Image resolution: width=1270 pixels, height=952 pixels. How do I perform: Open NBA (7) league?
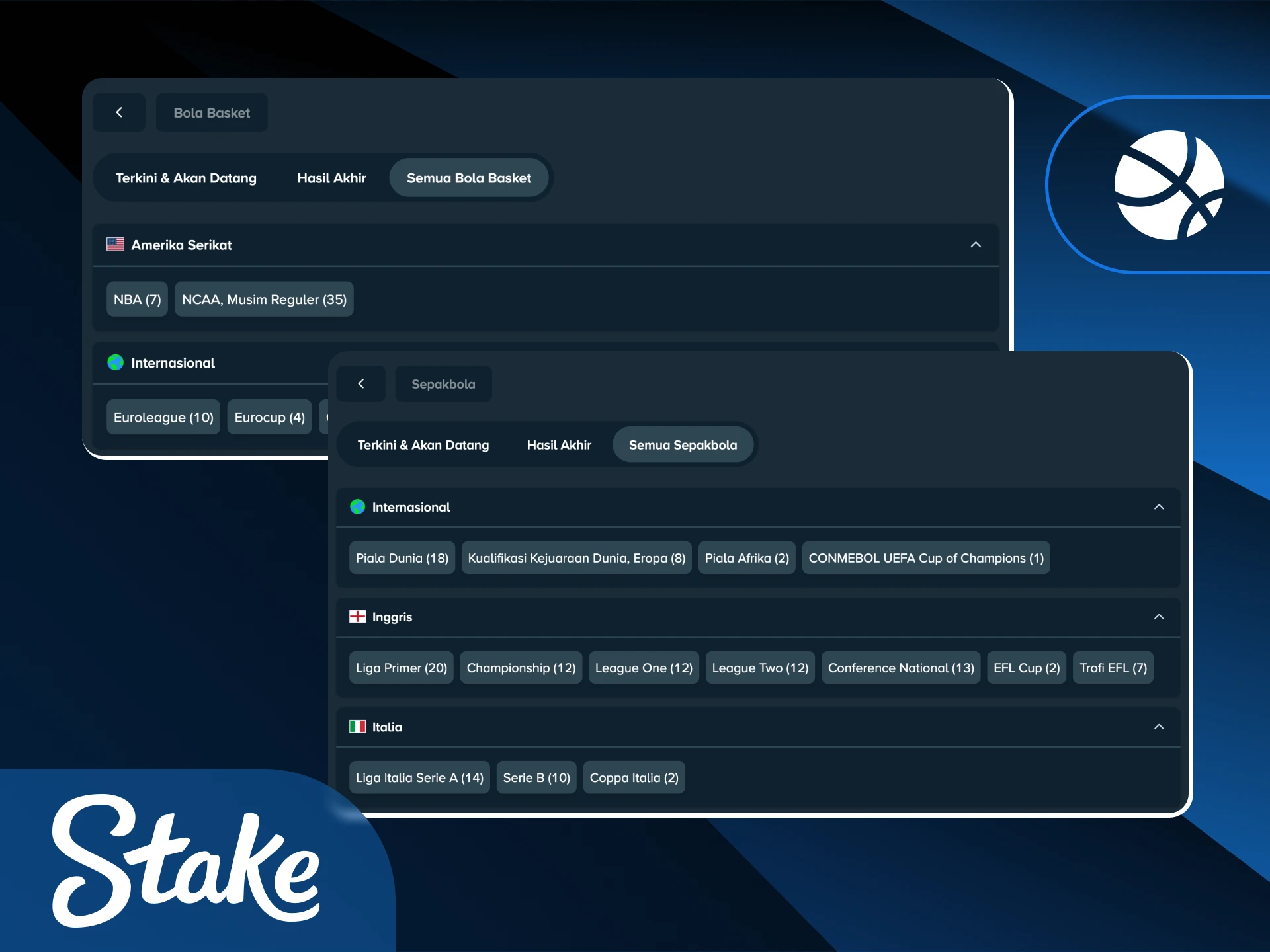click(x=137, y=299)
